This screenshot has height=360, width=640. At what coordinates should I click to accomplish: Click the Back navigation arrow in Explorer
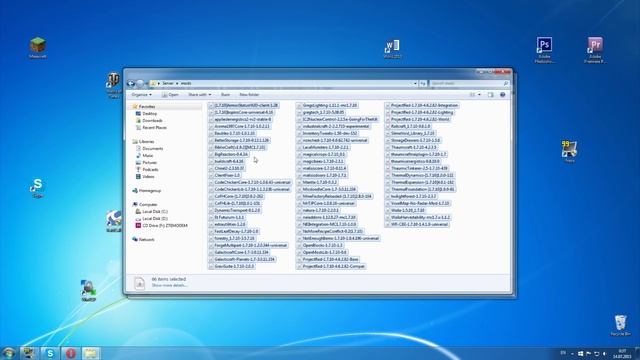(x=131, y=83)
